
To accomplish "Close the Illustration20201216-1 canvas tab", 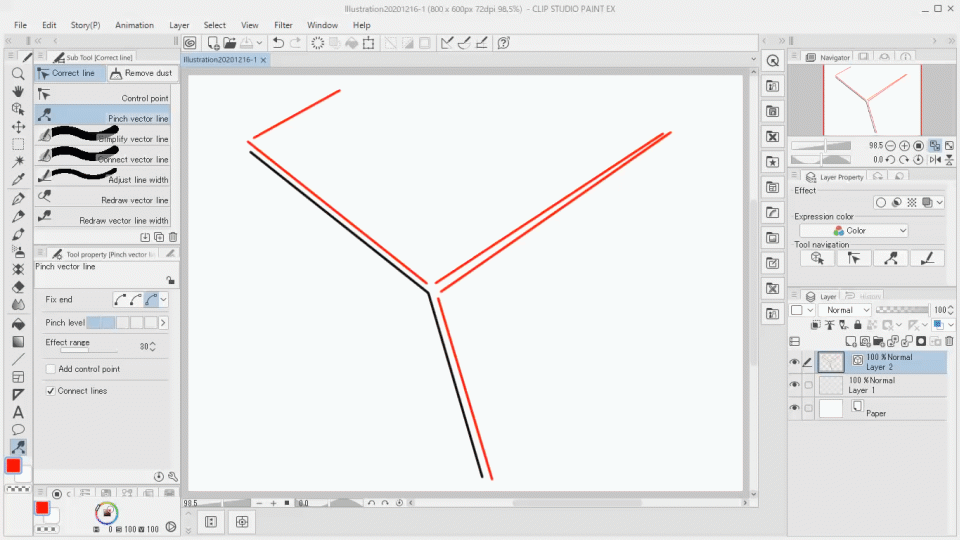I will [263, 60].
